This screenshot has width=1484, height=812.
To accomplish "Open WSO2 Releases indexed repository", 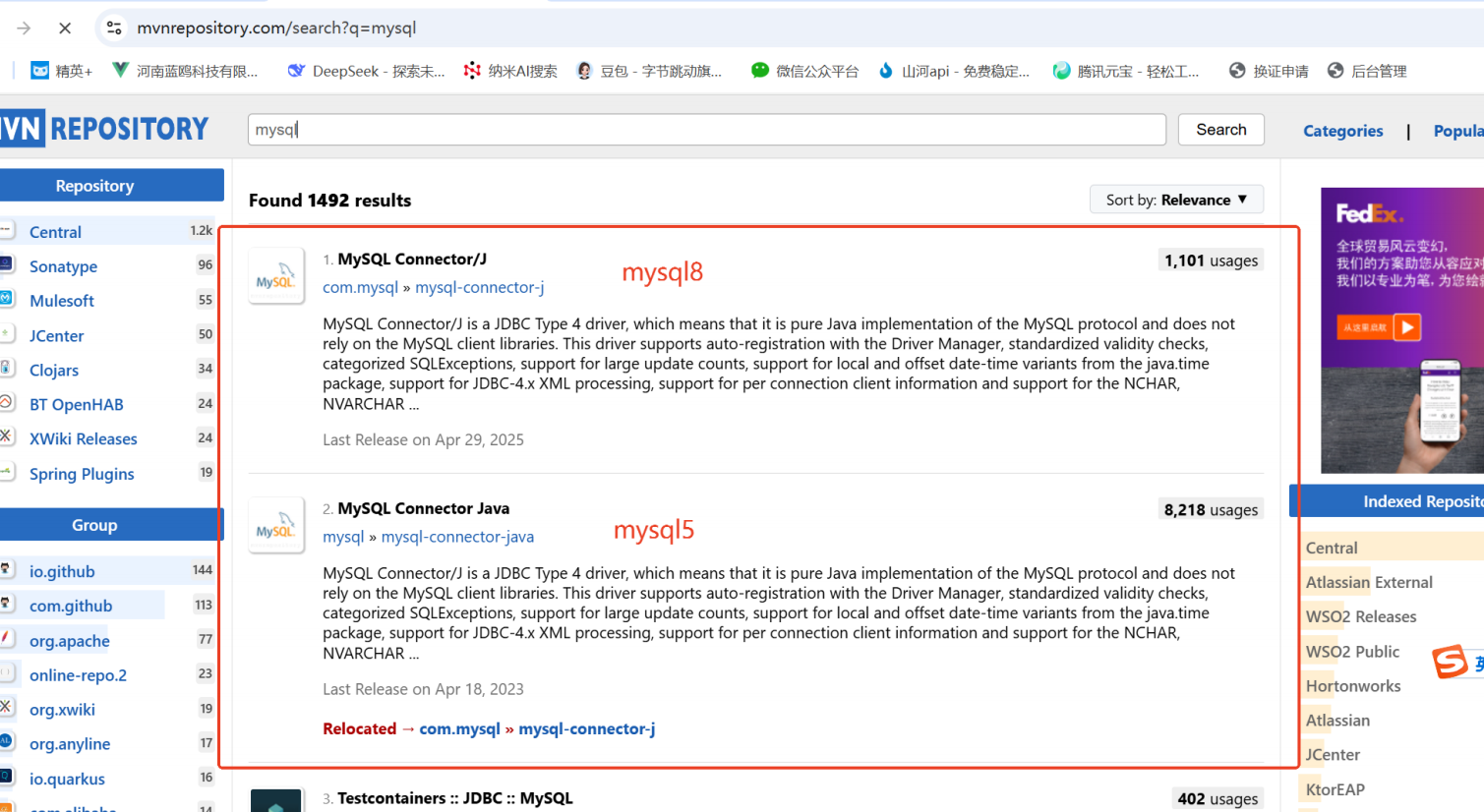I will tap(1361, 617).
